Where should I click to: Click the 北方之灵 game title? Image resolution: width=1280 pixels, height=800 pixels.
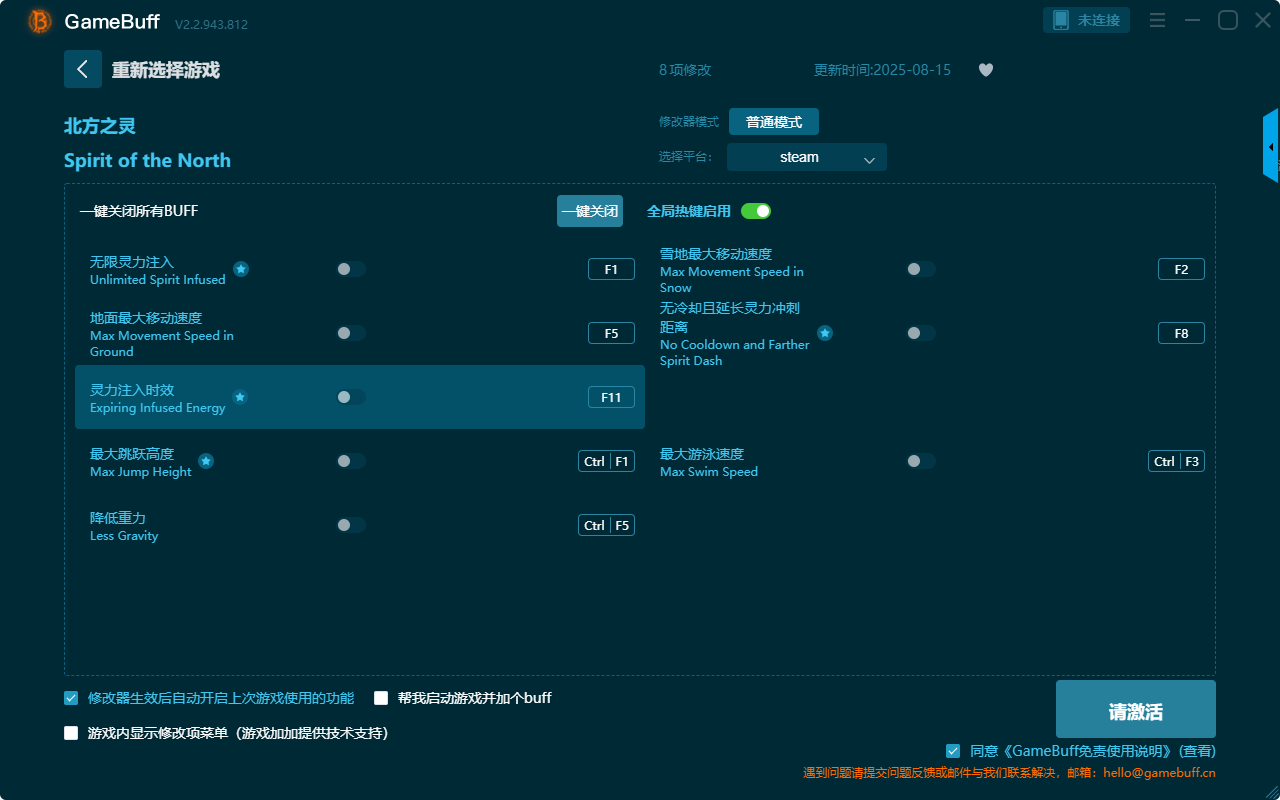pos(100,126)
